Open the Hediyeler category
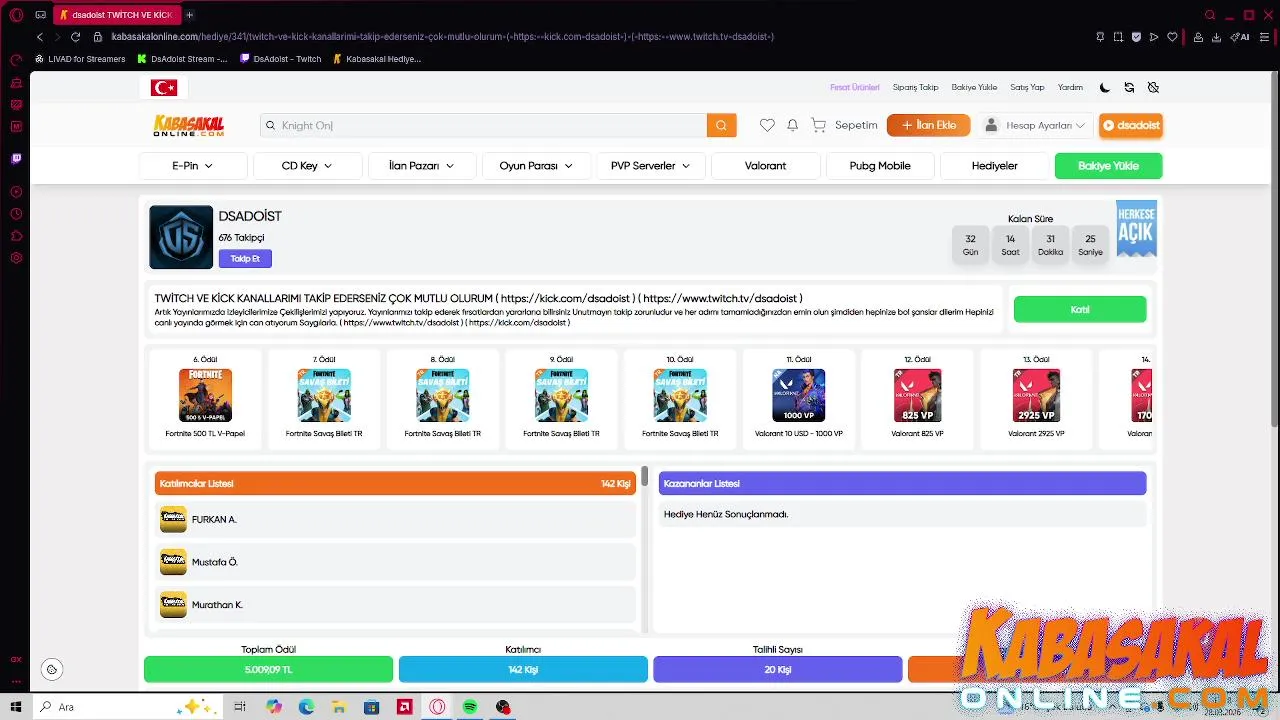 click(994, 166)
